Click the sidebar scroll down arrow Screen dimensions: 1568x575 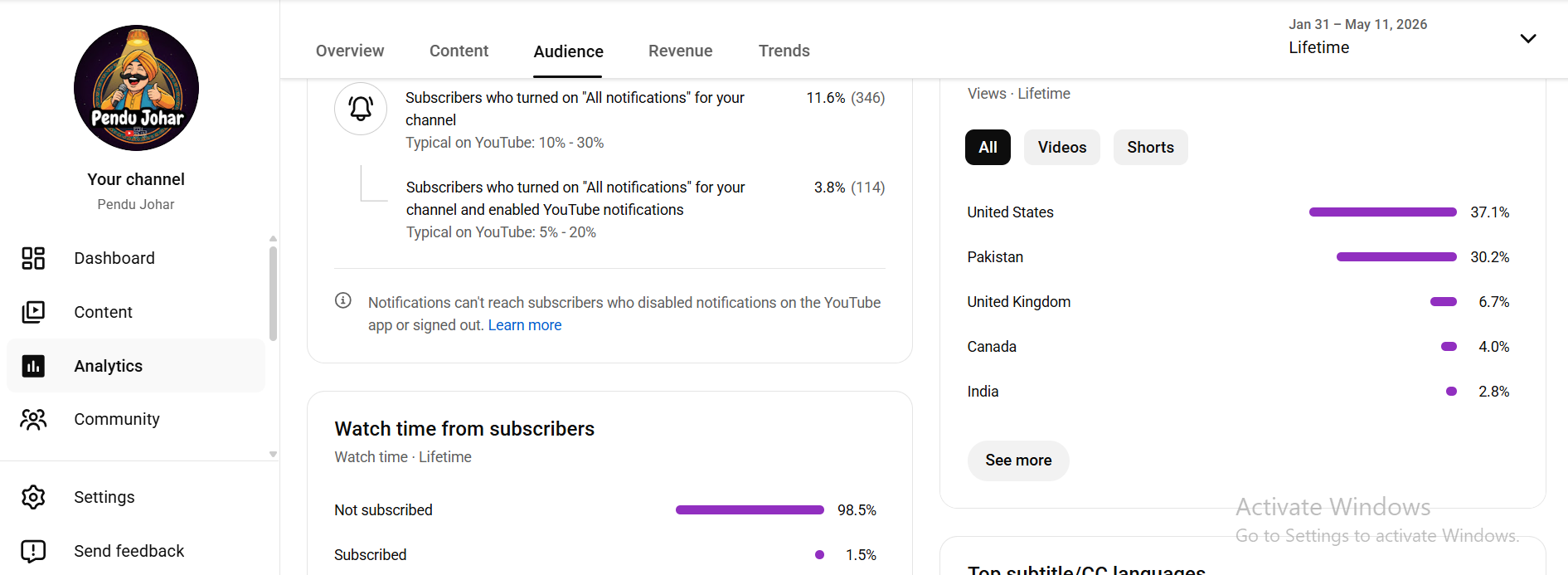click(x=273, y=455)
